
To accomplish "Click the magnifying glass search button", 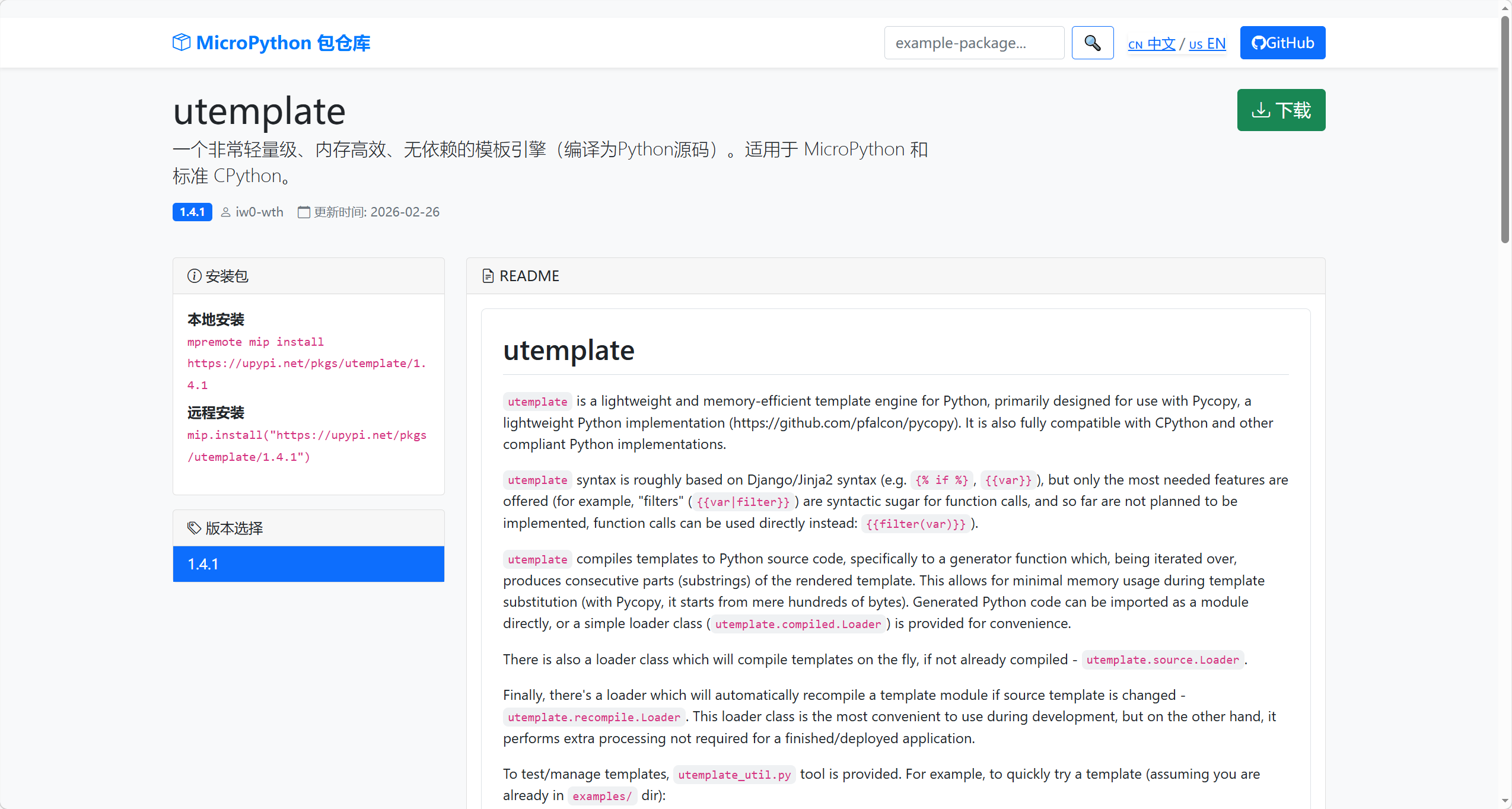I will pyautogui.click(x=1093, y=43).
